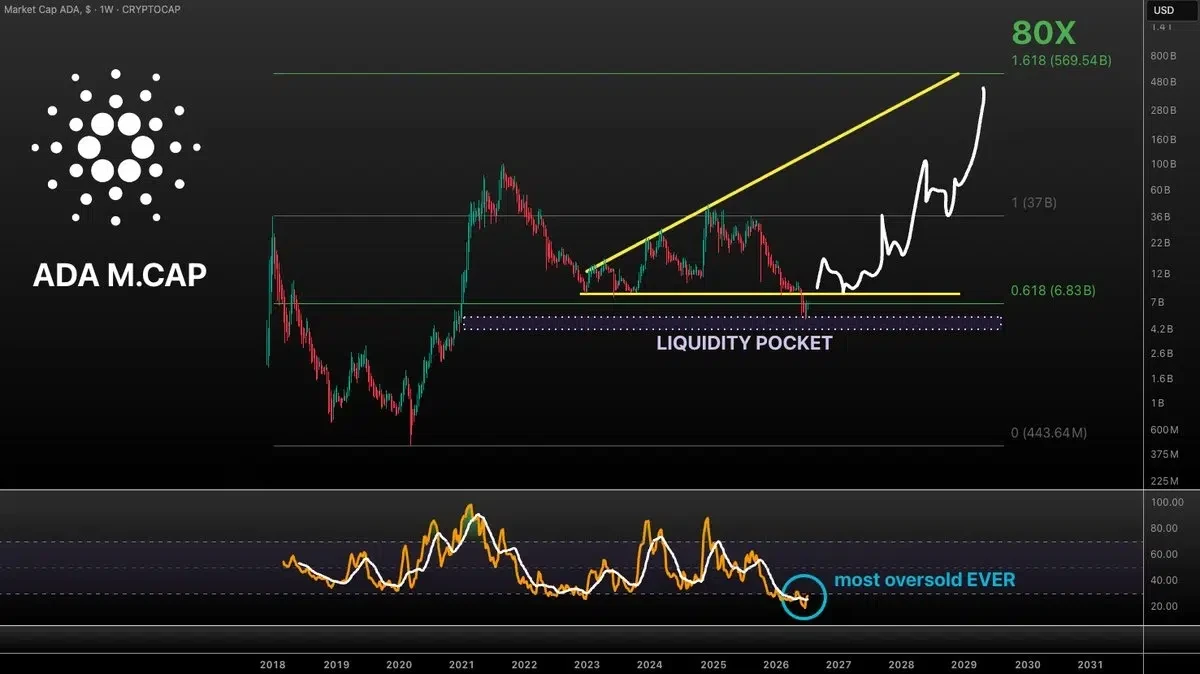
Task: Click the Cardano logo image
Action: 116,146
